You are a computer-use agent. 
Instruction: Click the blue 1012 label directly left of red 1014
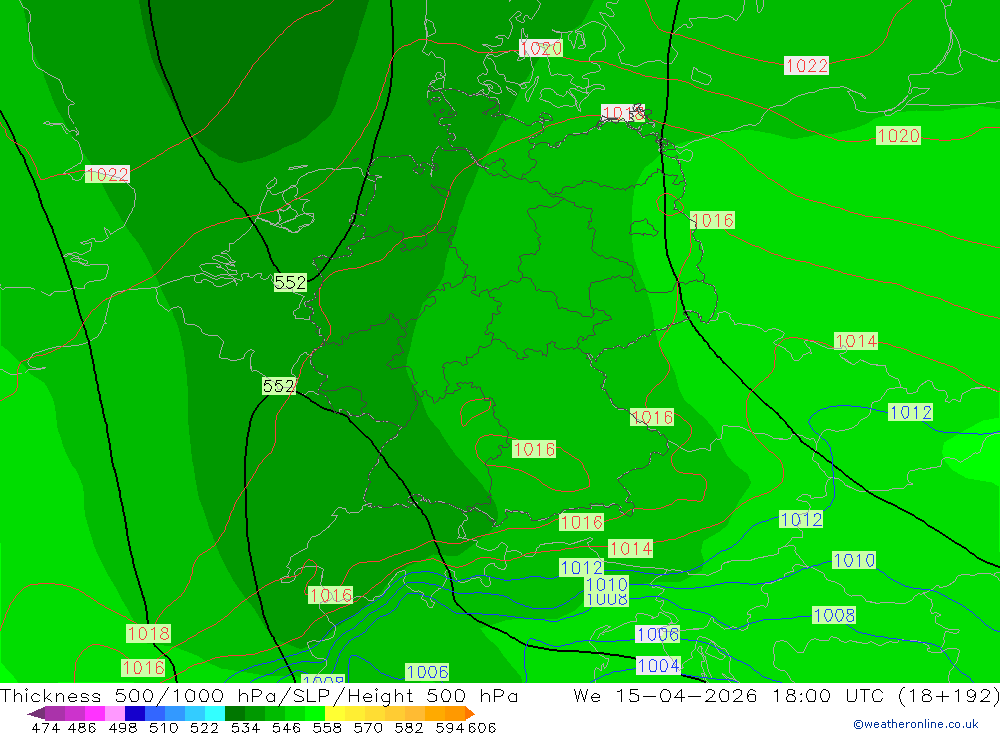pos(581,567)
